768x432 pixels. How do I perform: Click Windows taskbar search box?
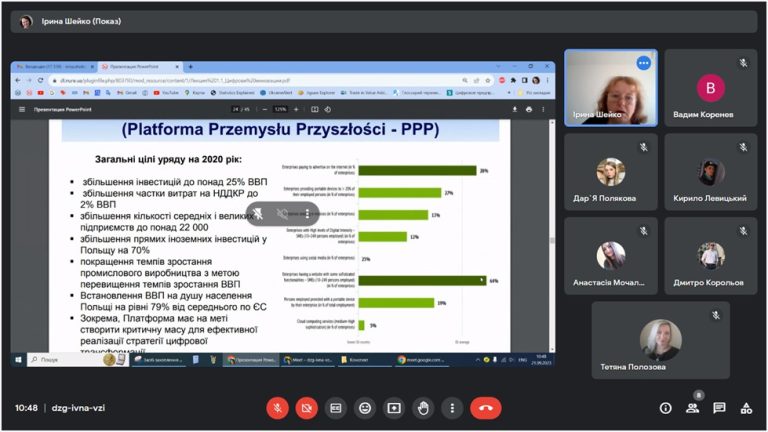pos(77,360)
